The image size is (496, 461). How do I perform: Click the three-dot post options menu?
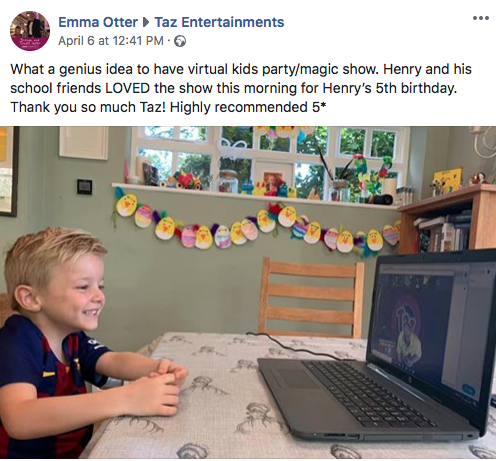[x=481, y=18]
